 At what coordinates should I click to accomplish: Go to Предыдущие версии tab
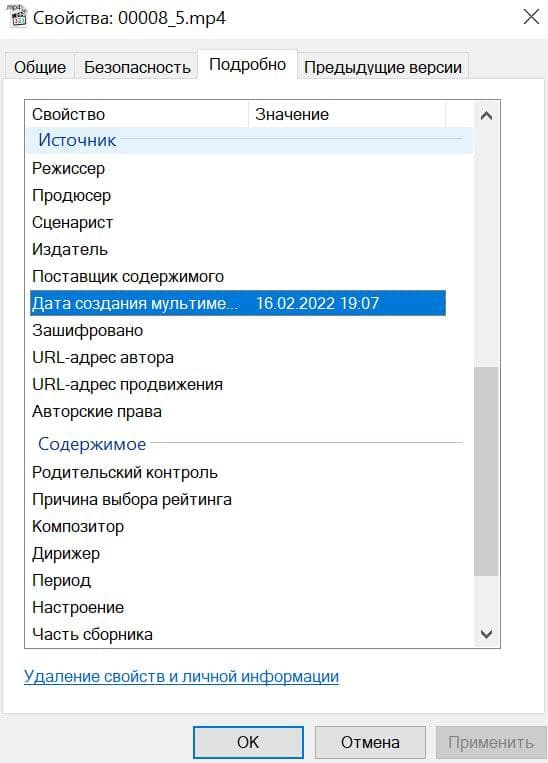[x=383, y=67]
